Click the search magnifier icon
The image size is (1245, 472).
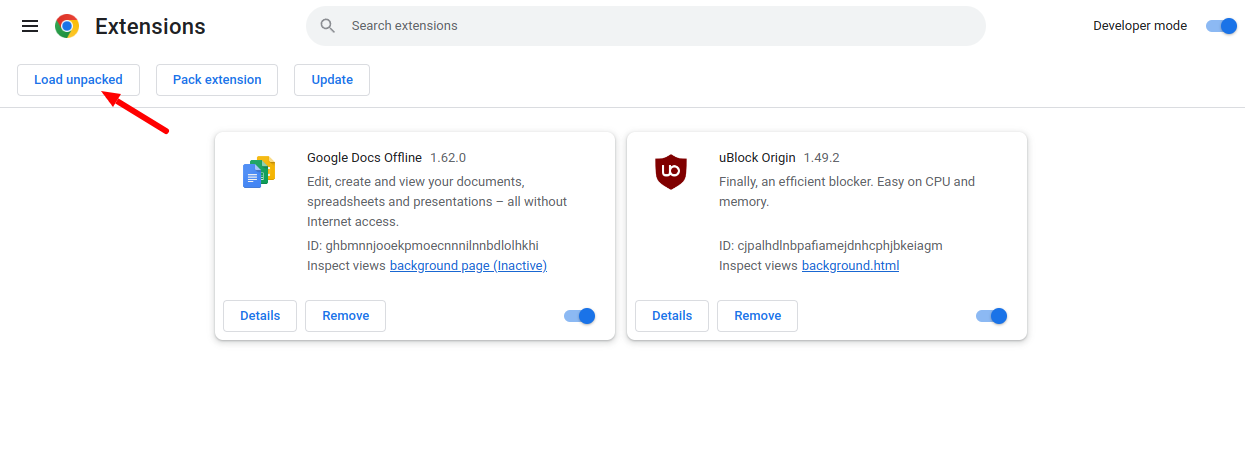[327, 26]
